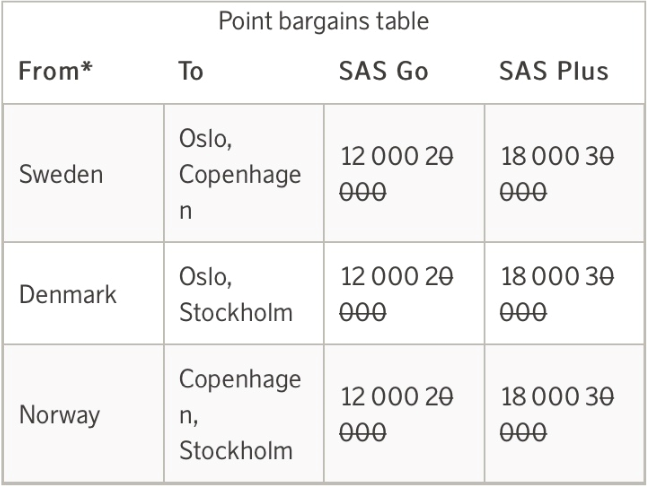647x487 pixels.
Task: Select the Norway row label
Action: tap(60, 415)
